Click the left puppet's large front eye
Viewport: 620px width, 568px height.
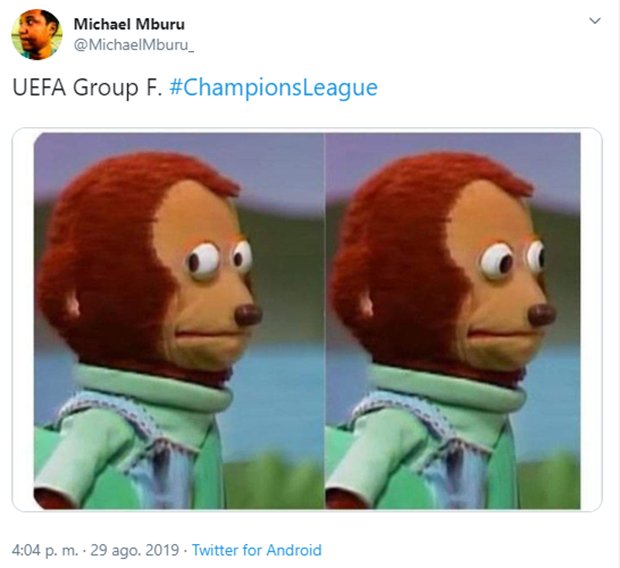click(203, 261)
